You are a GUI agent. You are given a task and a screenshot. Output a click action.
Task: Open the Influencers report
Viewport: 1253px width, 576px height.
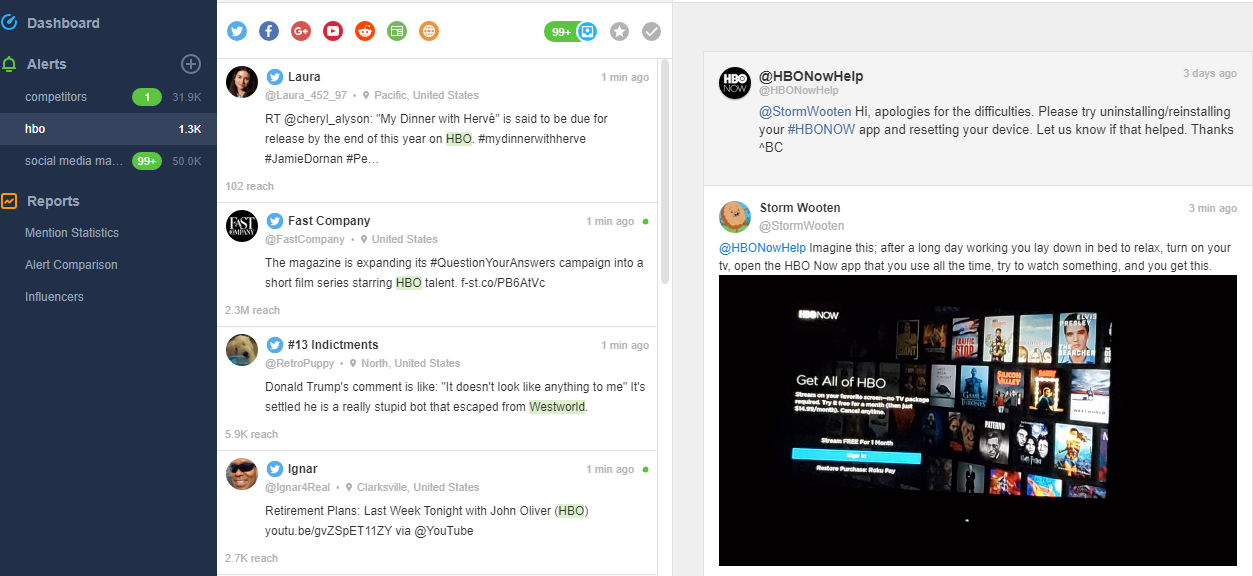(54, 297)
